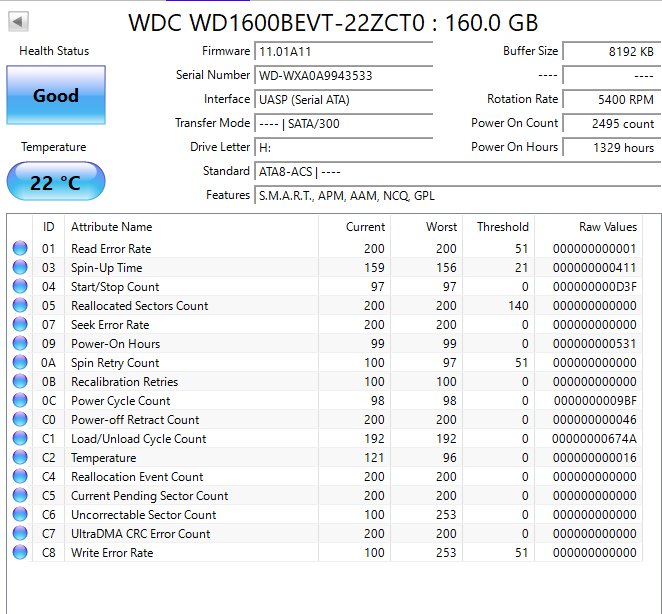
Task: Select the Reallocated Sectors Count attribute name
Action: pos(139,306)
